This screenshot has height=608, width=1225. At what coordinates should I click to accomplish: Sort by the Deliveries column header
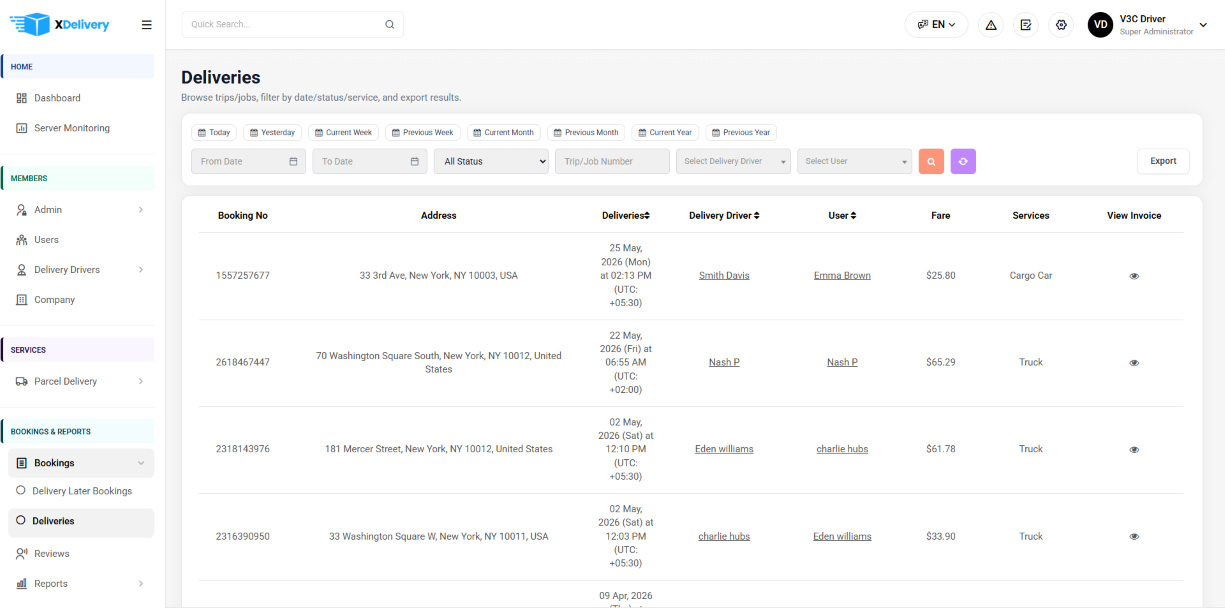[x=626, y=216]
